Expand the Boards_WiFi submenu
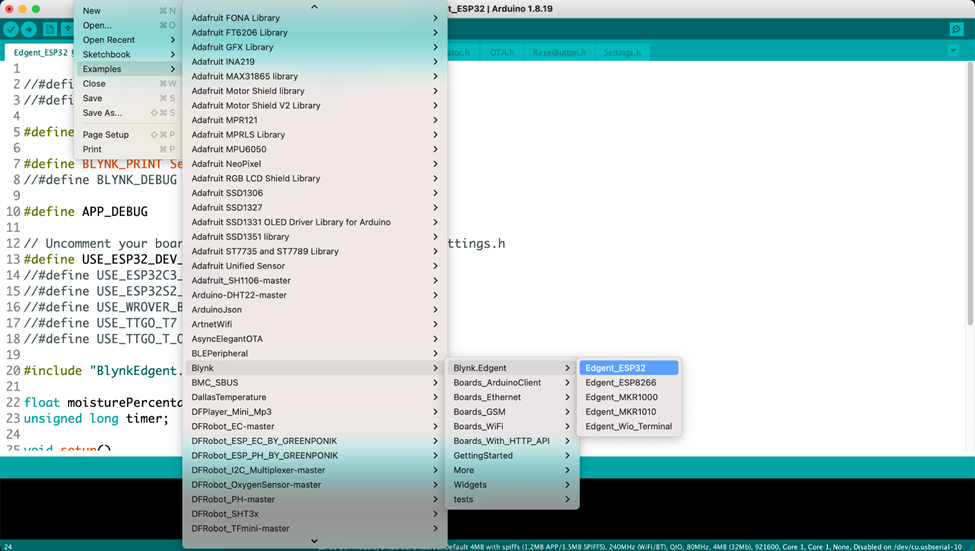Viewport: 975px width, 551px height. pyautogui.click(x=512, y=427)
